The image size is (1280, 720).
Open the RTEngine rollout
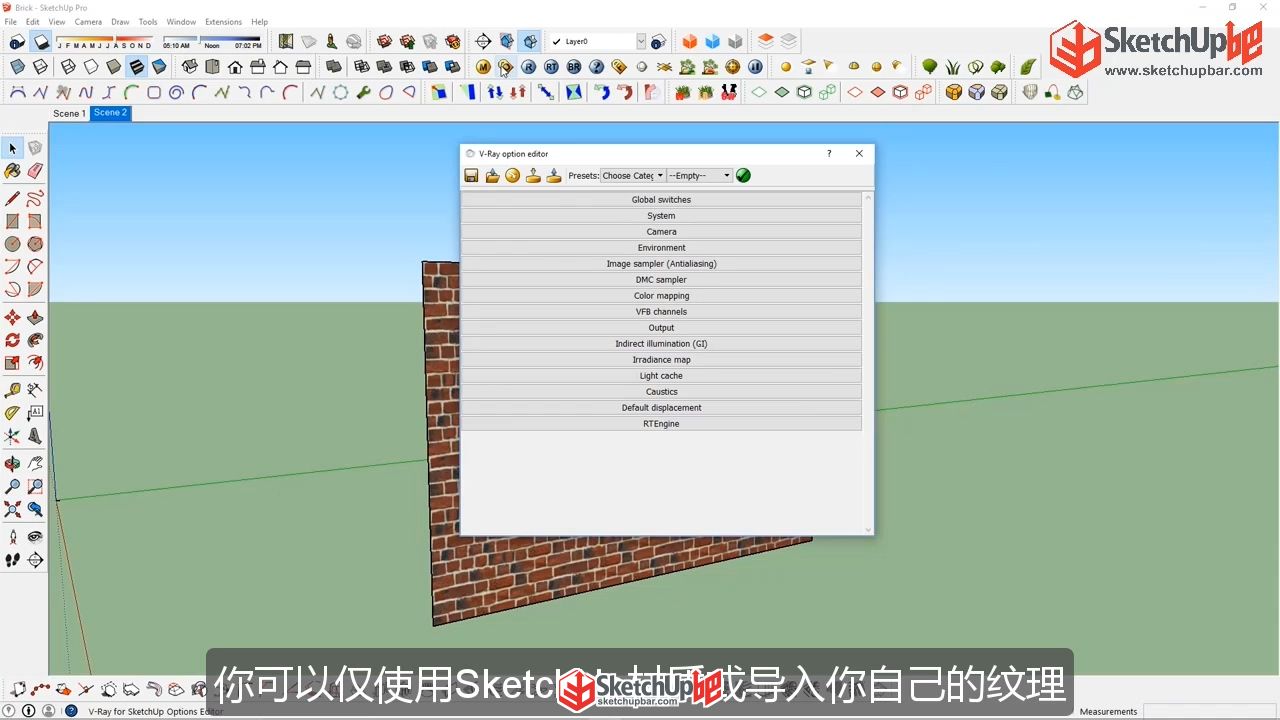point(661,424)
